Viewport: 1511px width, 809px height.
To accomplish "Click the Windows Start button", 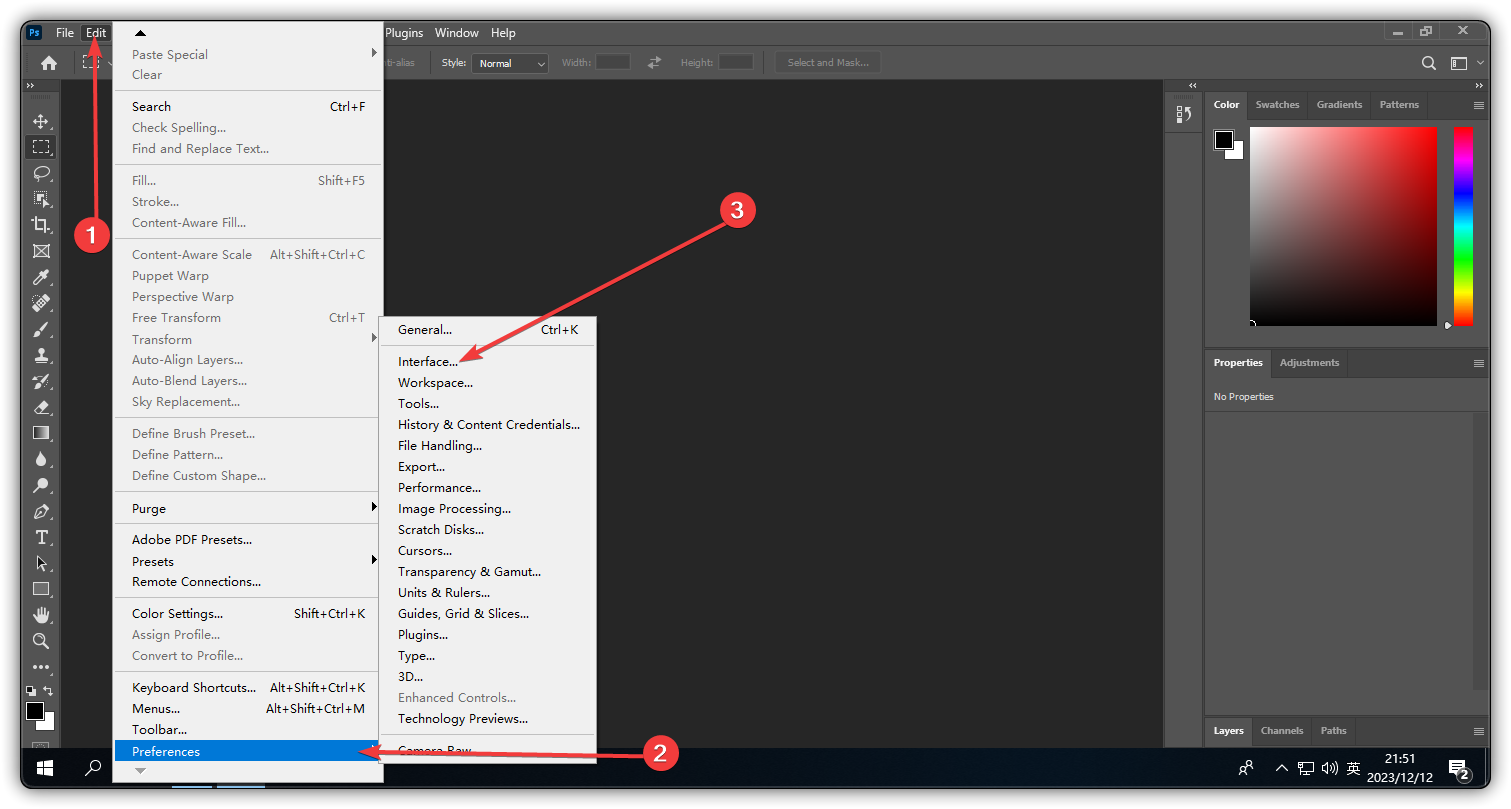I will [44, 768].
